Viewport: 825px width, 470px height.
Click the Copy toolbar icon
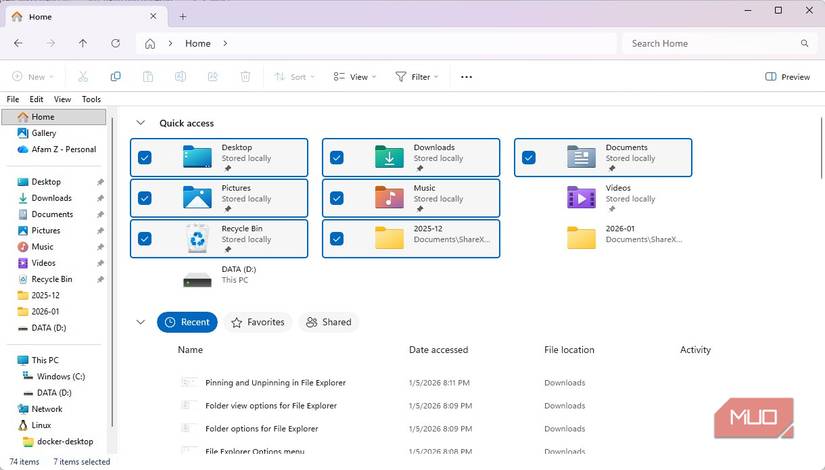[x=116, y=77]
